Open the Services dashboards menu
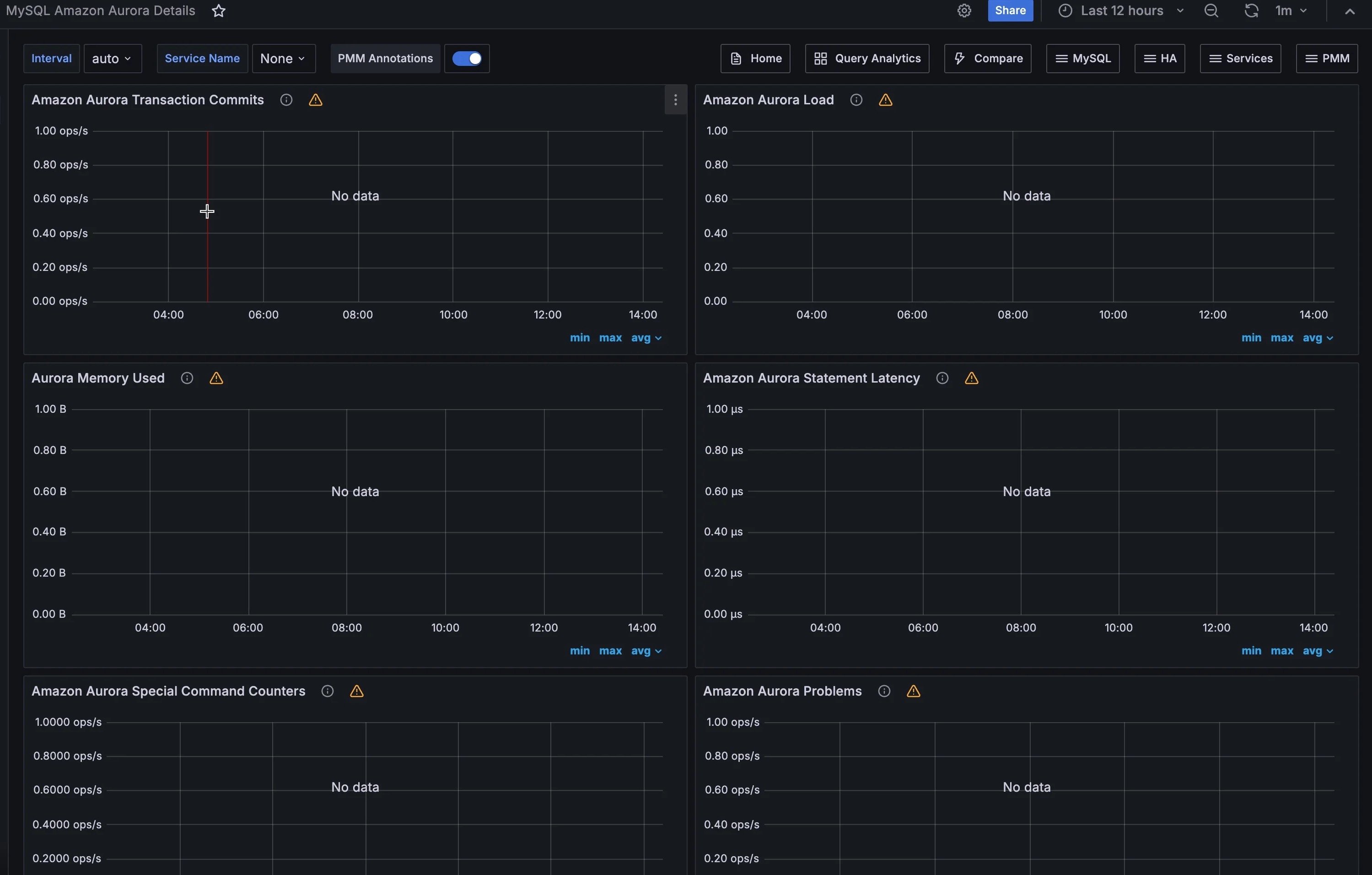Screen dimensions: 1372x875 point(1240,59)
